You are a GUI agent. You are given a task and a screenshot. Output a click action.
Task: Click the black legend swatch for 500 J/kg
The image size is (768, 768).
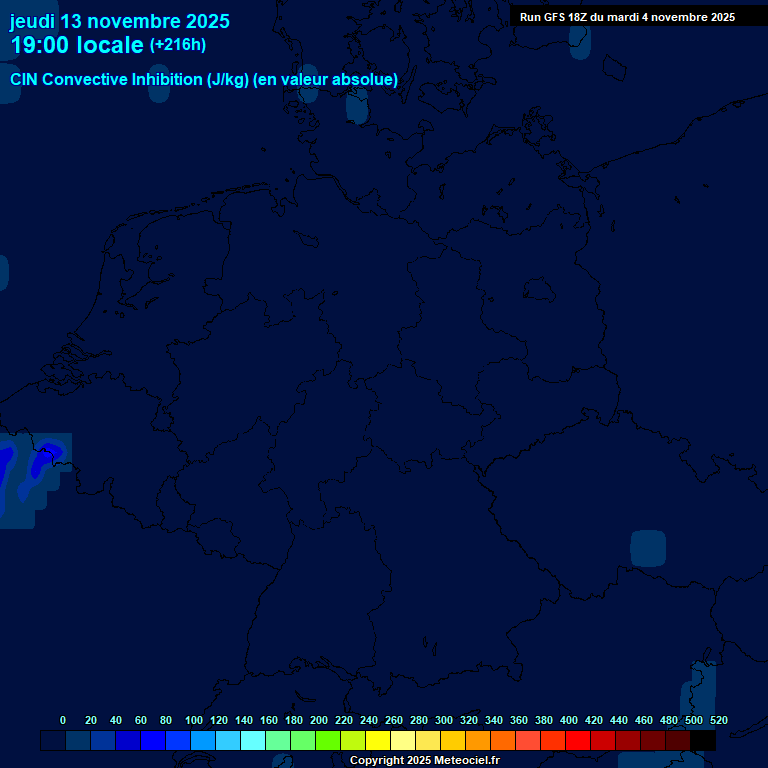[x=702, y=740]
